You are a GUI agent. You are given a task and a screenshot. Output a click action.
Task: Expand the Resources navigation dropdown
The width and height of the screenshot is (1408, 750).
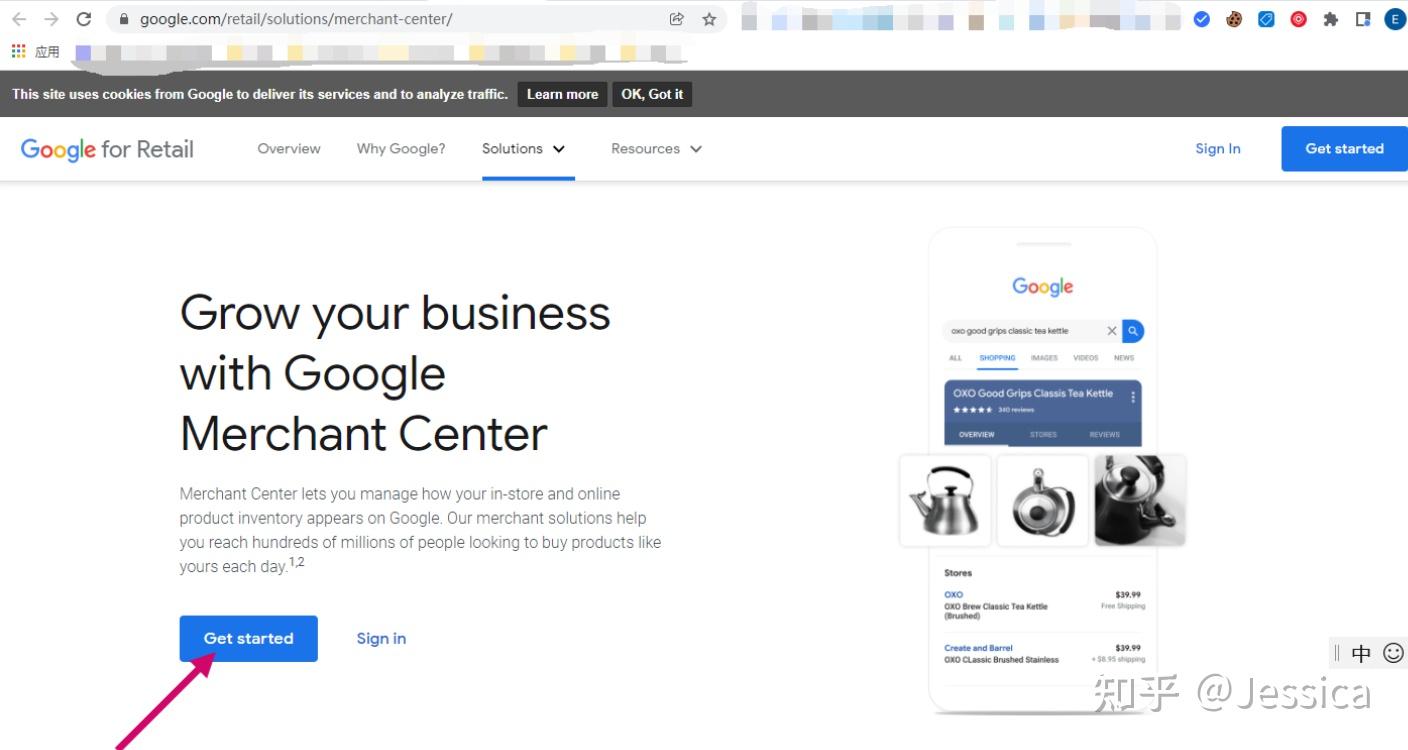tap(655, 148)
